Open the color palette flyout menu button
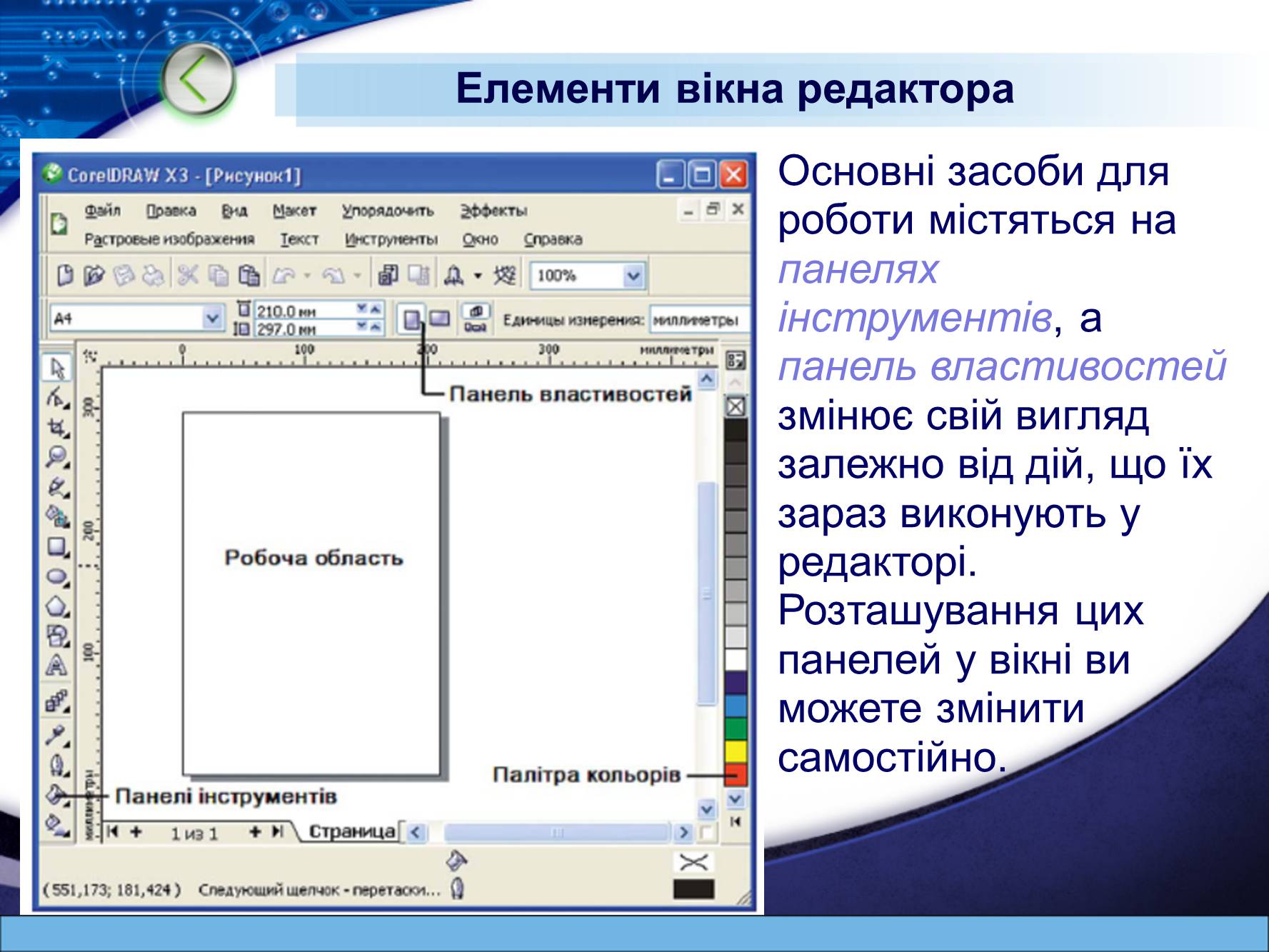The height and width of the screenshot is (952, 1269). tap(736, 360)
